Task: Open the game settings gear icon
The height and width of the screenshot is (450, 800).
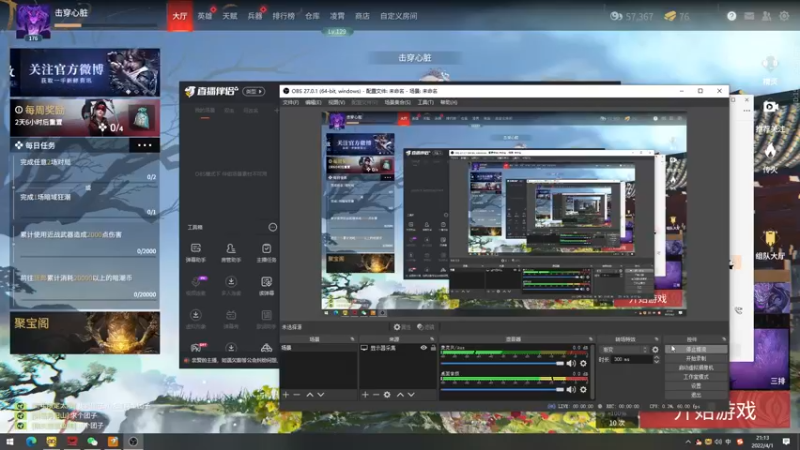Action: pos(784,16)
